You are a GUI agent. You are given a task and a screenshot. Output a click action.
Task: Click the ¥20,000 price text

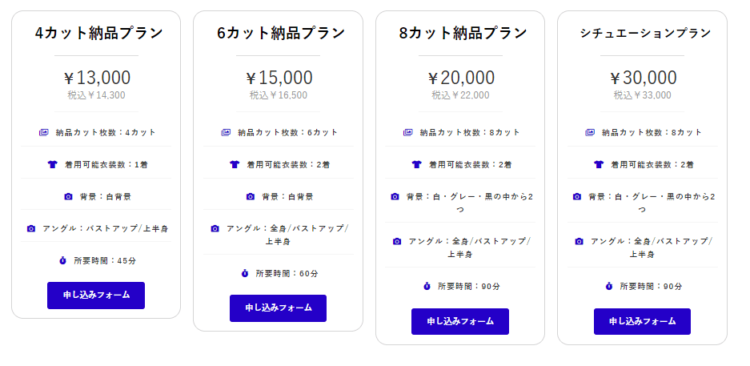461,78
